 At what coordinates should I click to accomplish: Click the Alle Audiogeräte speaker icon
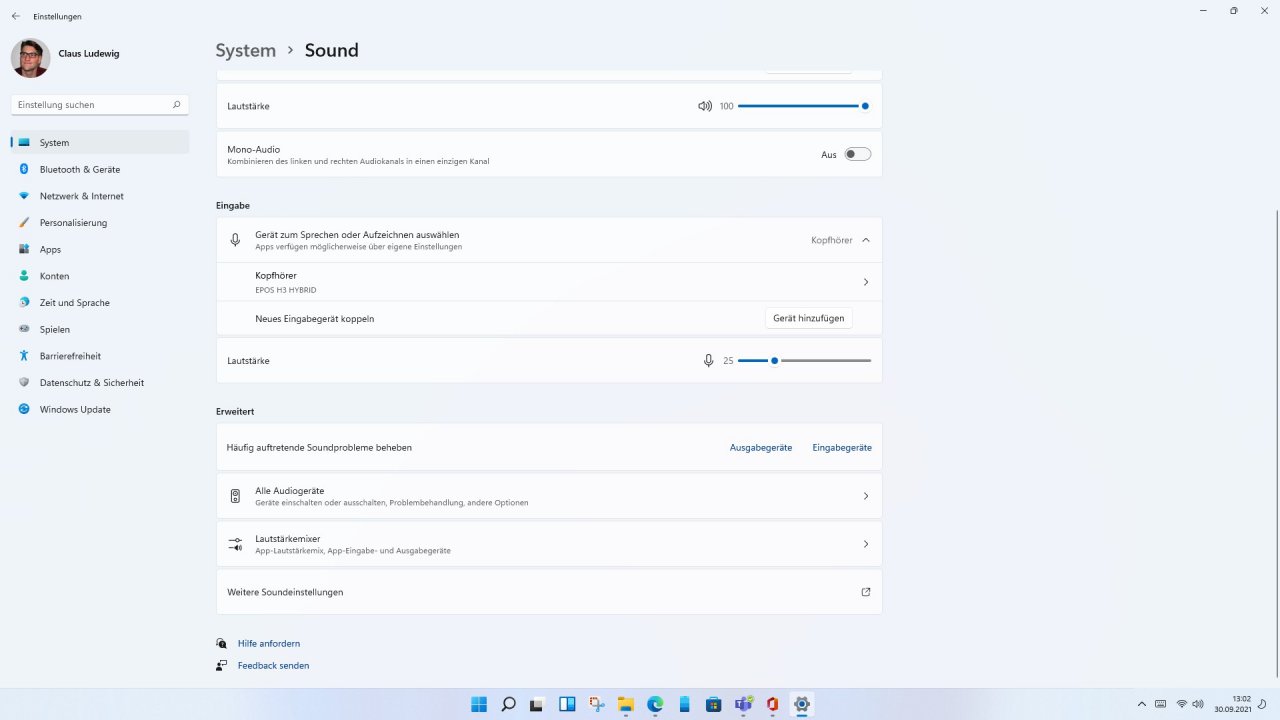coord(235,496)
